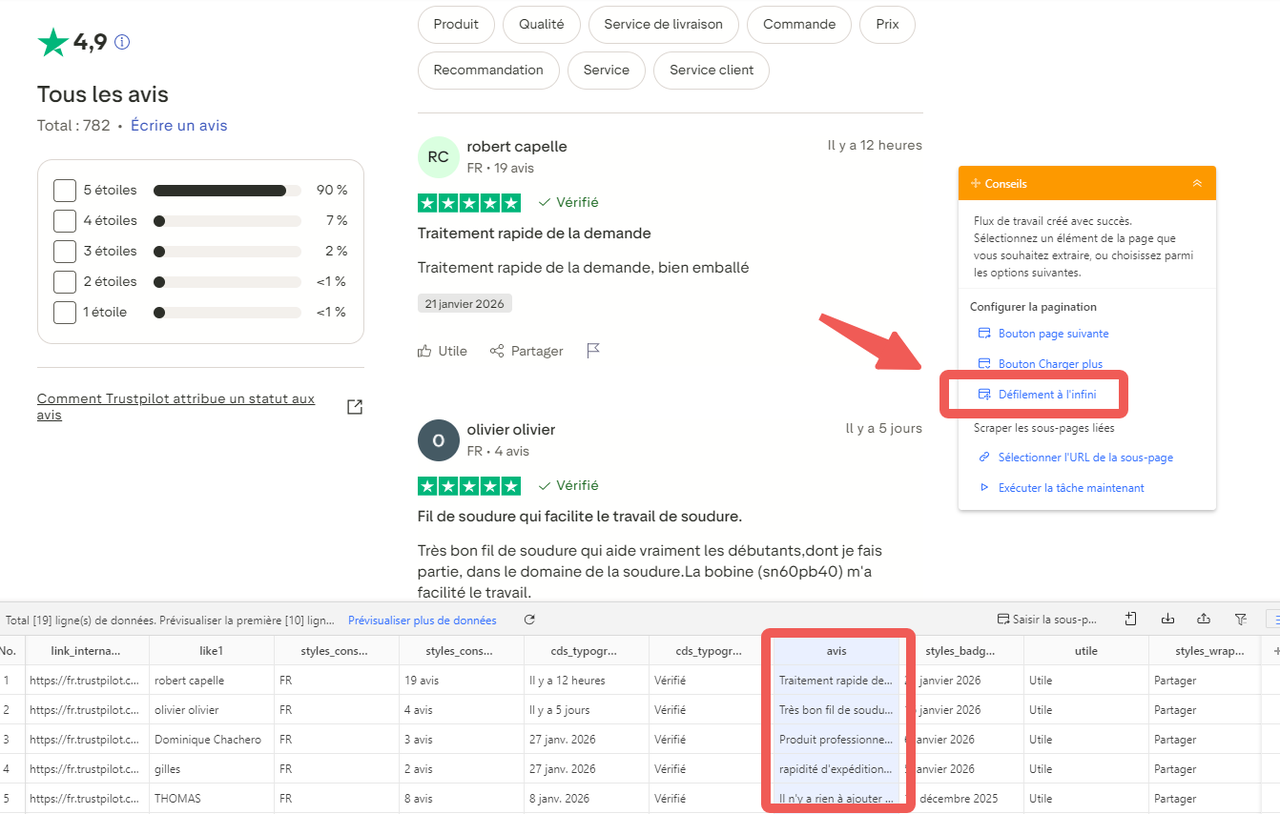Collapse the Conseils panel with its chevron
1280x814 pixels.
pyautogui.click(x=1197, y=183)
